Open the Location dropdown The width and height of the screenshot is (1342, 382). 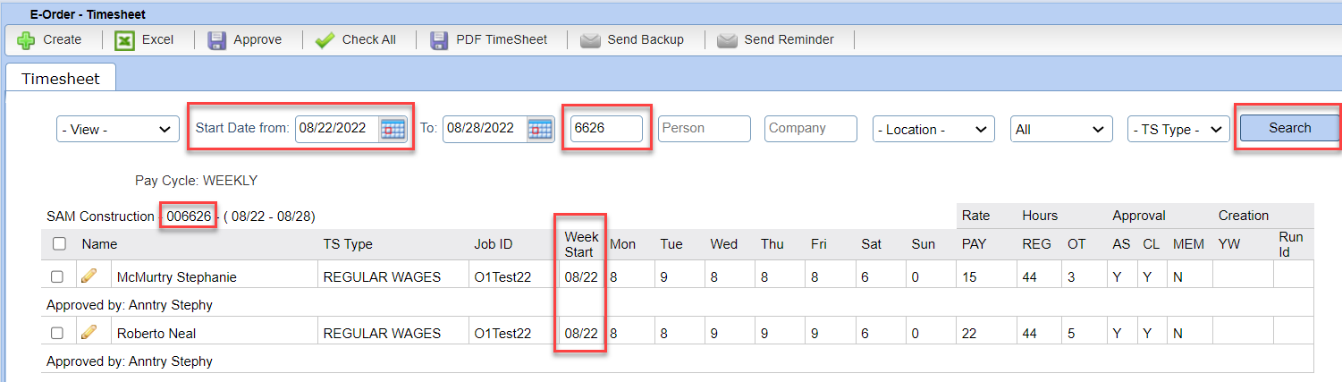(x=933, y=129)
